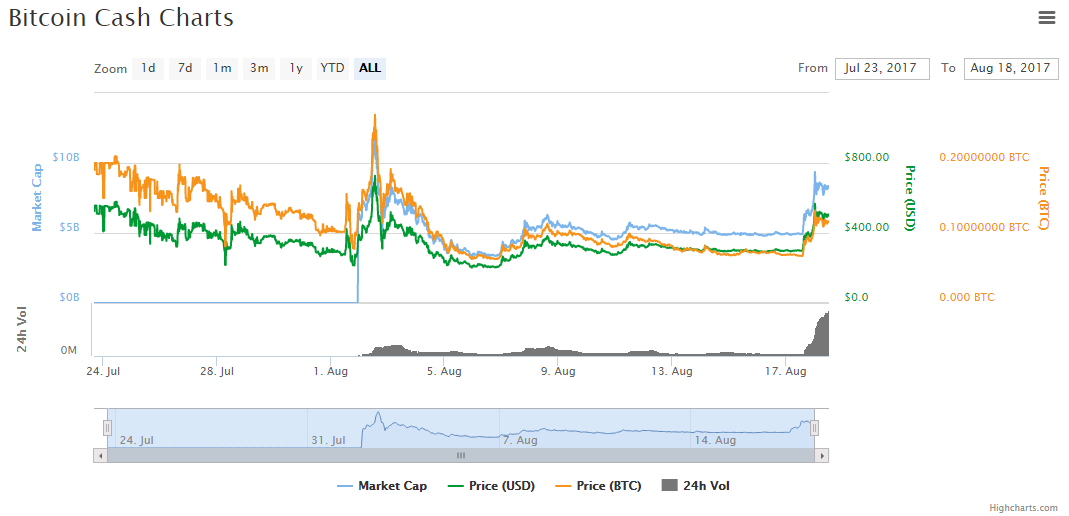Click the navigator left scroll arrow

pos(99,455)
